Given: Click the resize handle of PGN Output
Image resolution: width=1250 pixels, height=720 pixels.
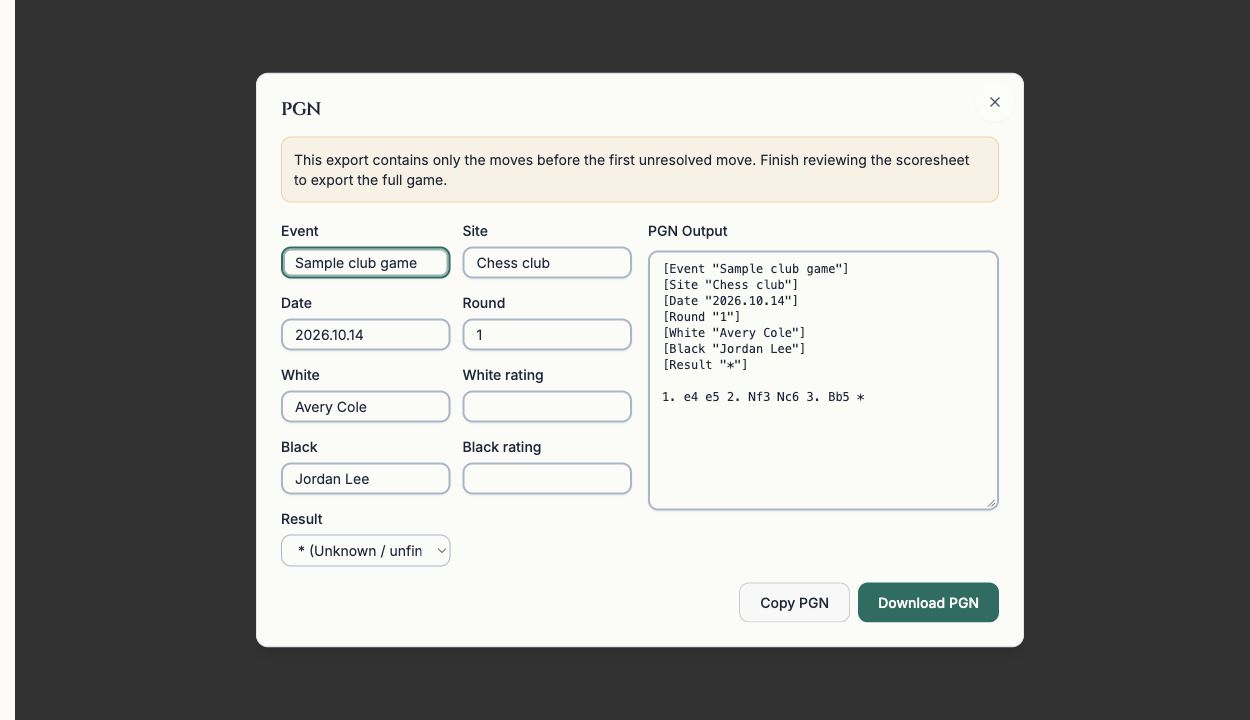Looking at the screenshot, I should click(991, 503).
